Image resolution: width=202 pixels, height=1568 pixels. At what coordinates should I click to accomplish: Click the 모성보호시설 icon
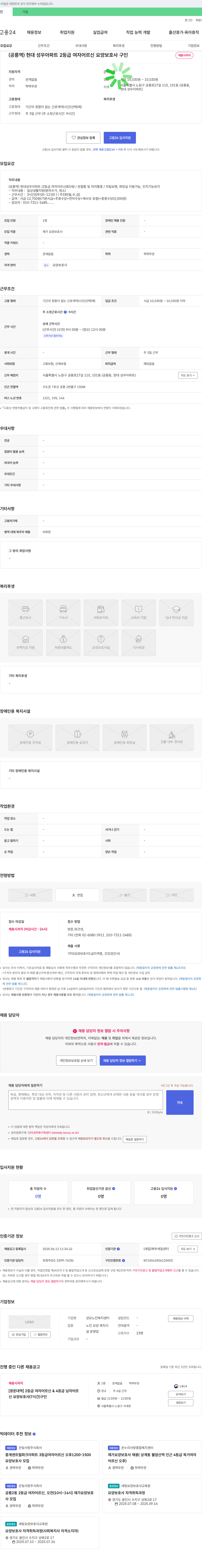(x=101, y=643)
